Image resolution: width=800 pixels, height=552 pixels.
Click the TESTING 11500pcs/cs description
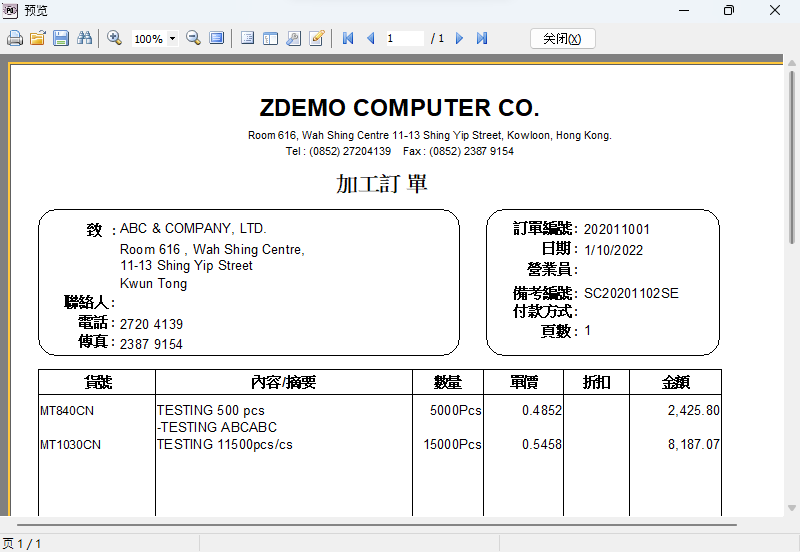224,444
